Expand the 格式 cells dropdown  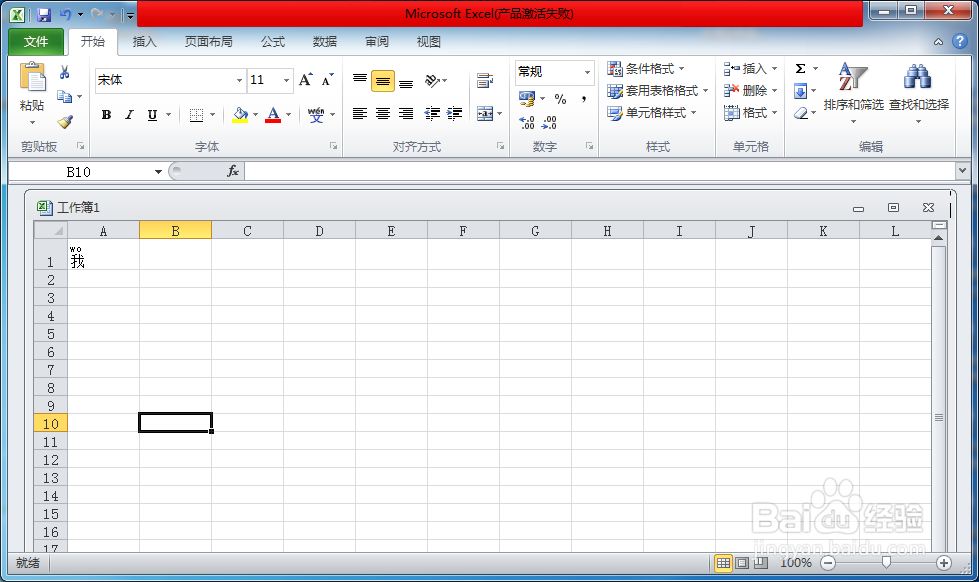(x=774, y=113)
